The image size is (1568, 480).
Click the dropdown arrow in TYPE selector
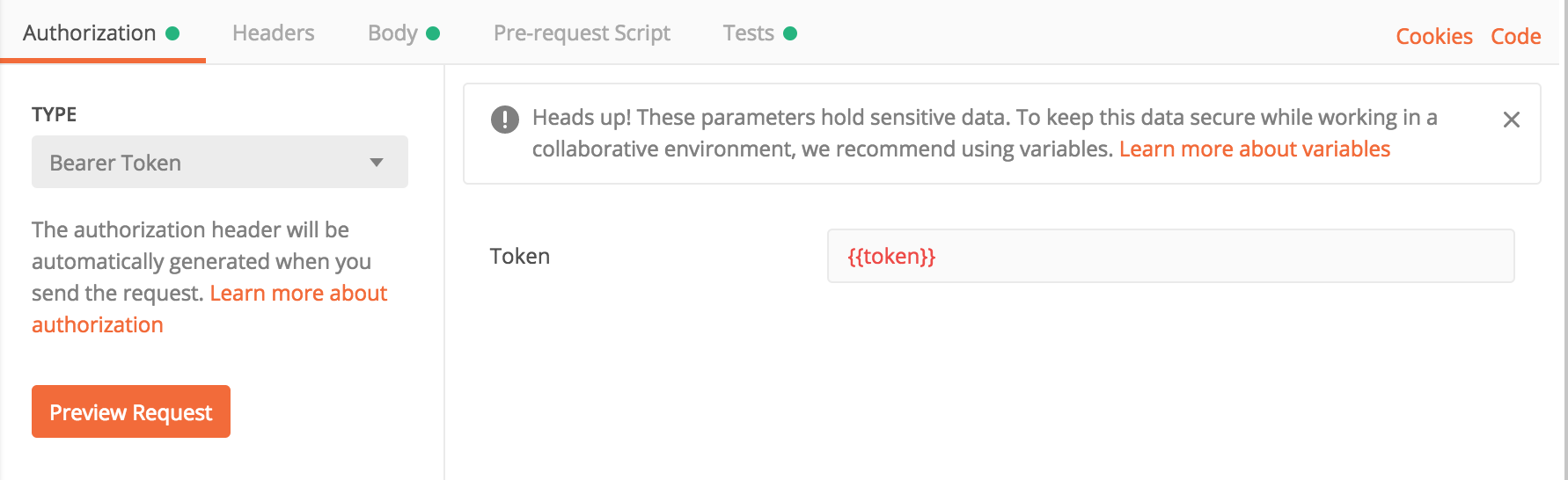click(377, 163)
